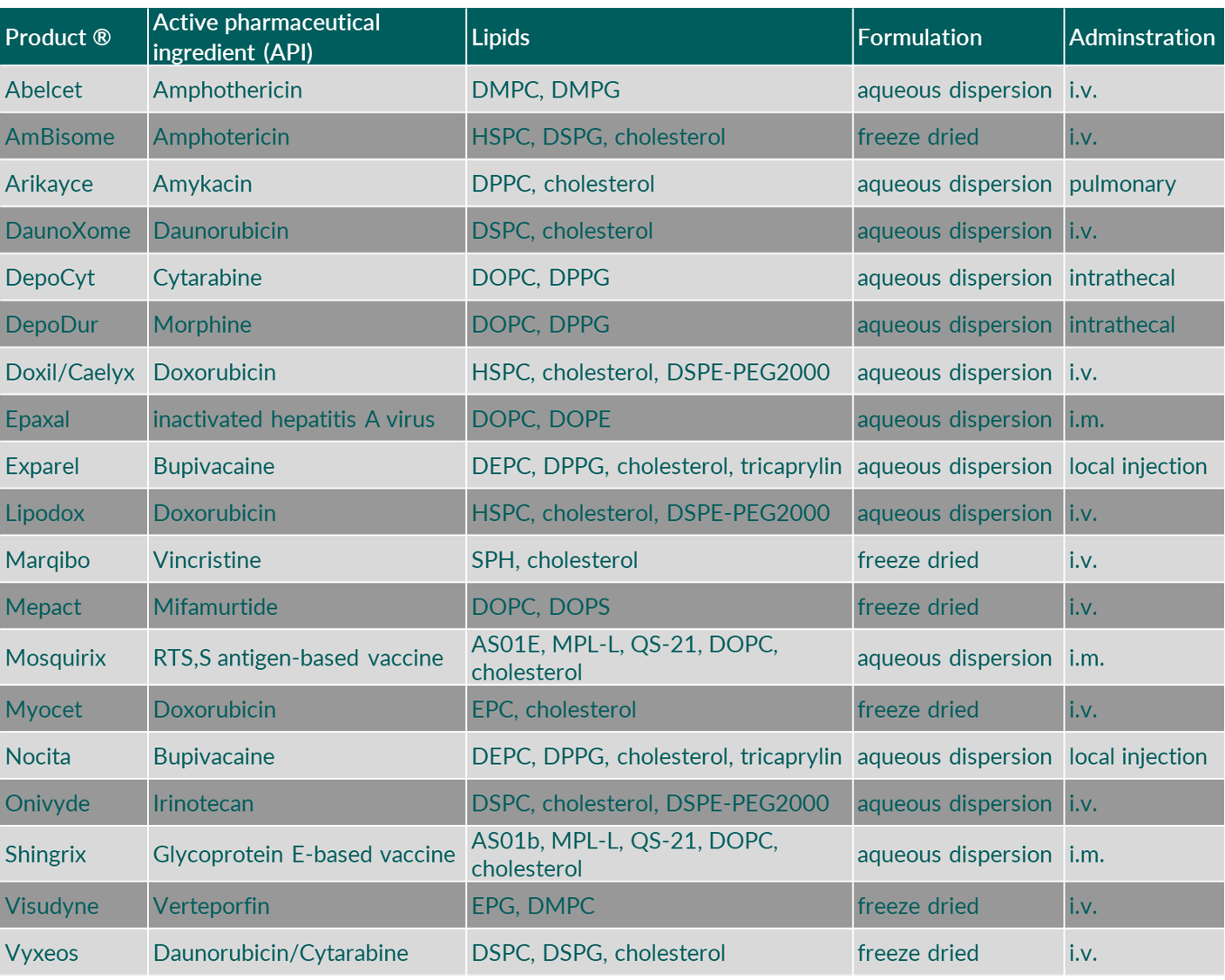Image resolution: width=1225 pixels, height=980 pixels.
Task: Click the Morphine ingredient cell
Action: (x=202, y=325)
